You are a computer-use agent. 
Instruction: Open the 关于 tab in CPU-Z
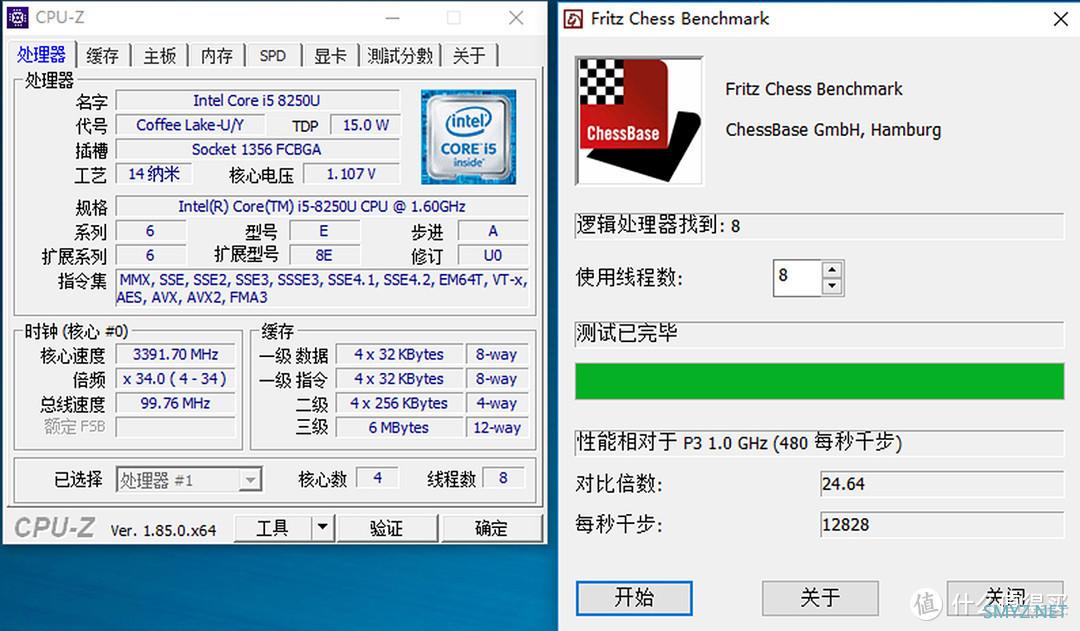(469, 56)
